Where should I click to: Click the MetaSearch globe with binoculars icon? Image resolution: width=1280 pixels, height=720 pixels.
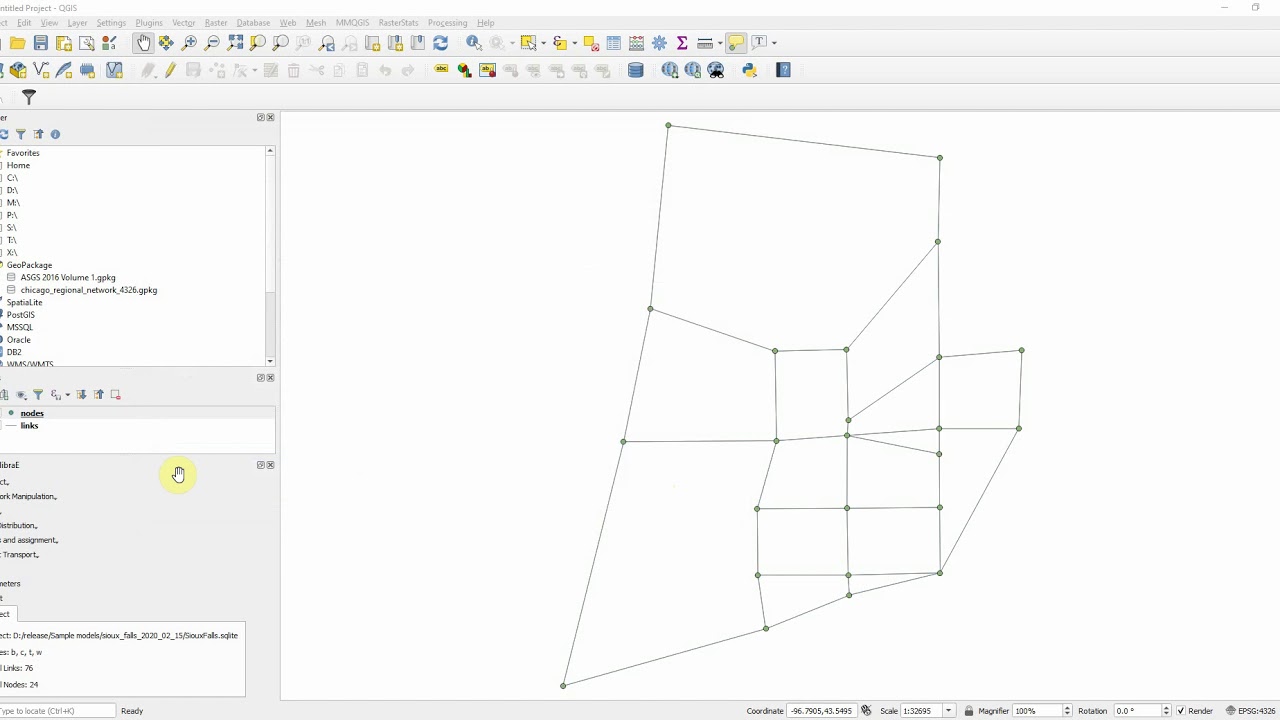click(x=715, y=70)
